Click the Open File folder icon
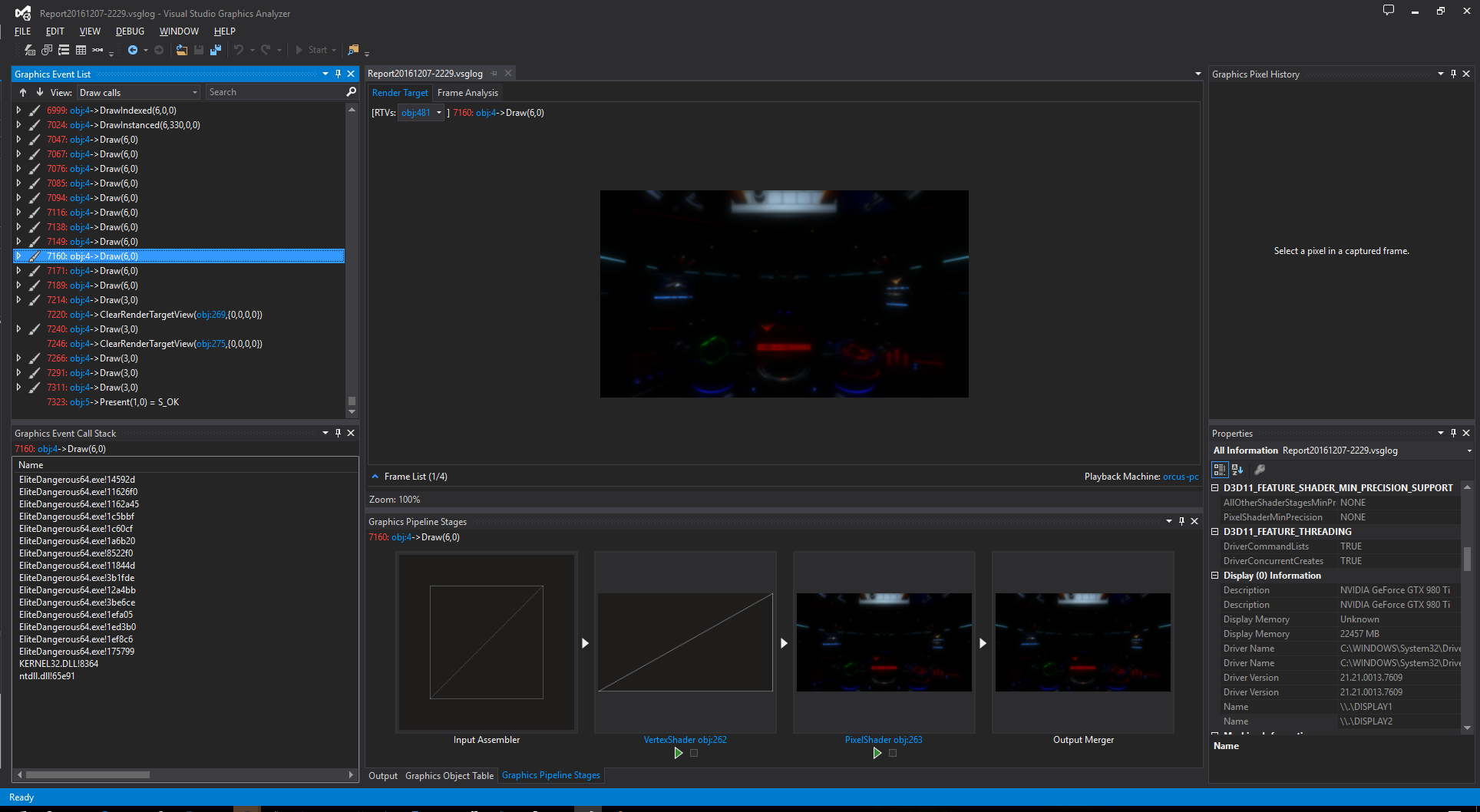This screenshot has height=812, width=1480. (182, 50)
